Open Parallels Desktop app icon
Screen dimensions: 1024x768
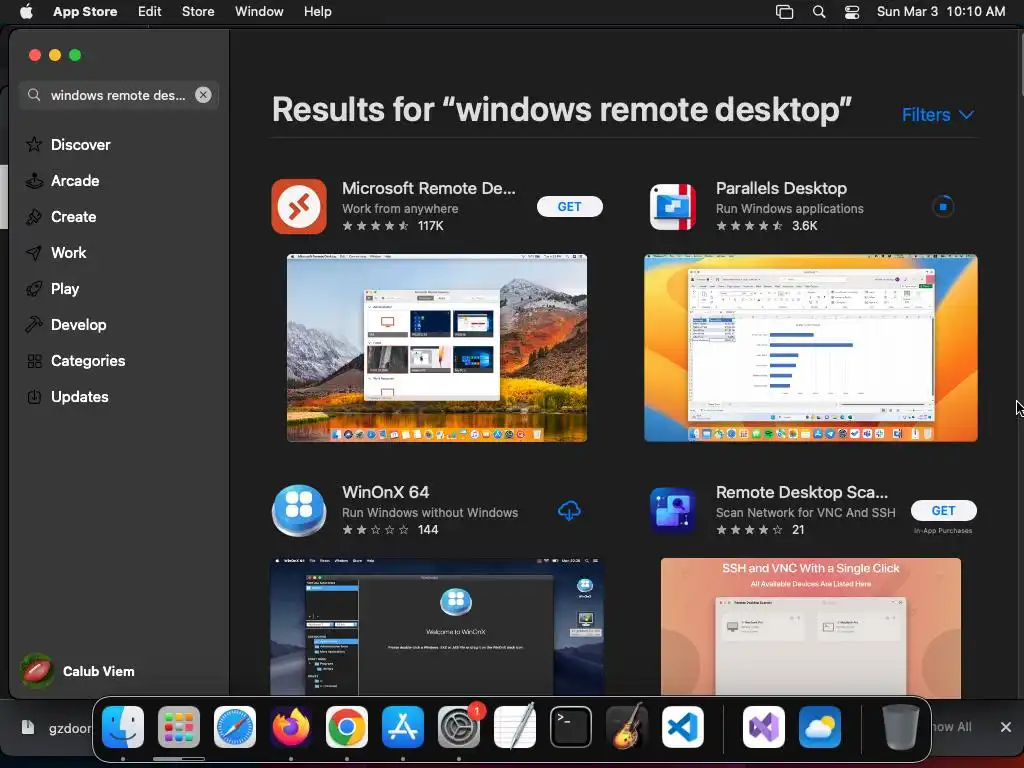click(x=673, y=207)
